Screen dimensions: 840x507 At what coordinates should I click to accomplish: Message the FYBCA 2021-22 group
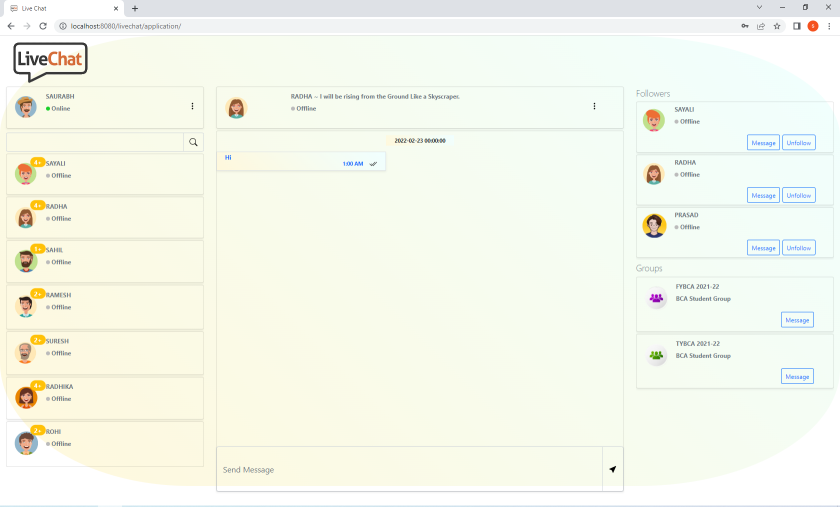pyautogui.click(x=797, y=320)
